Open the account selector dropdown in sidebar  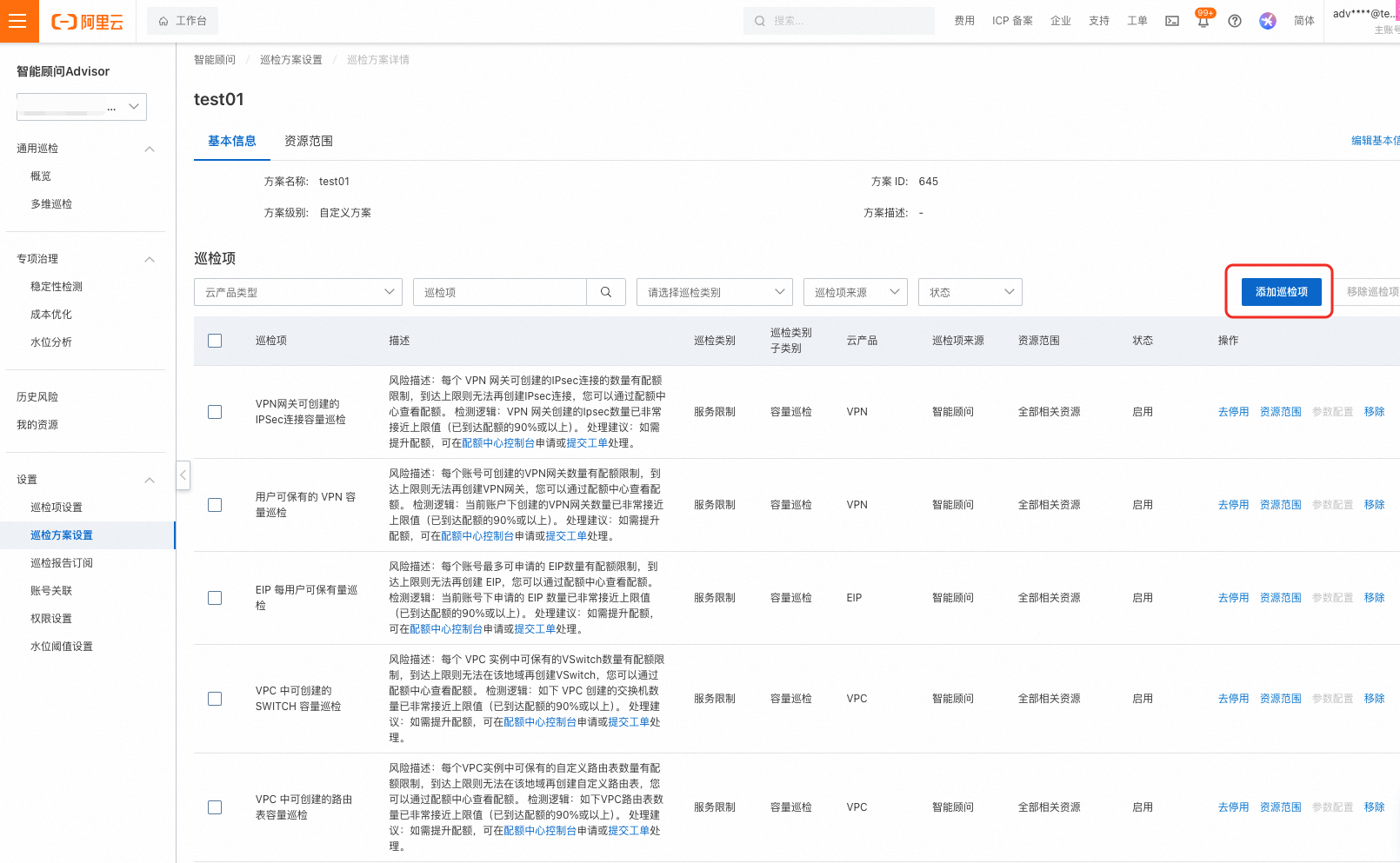(x=82, y=107)
